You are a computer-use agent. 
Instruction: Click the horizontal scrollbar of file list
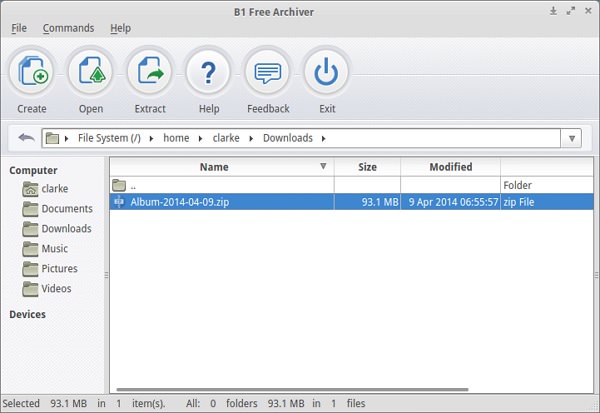(292, 390)
